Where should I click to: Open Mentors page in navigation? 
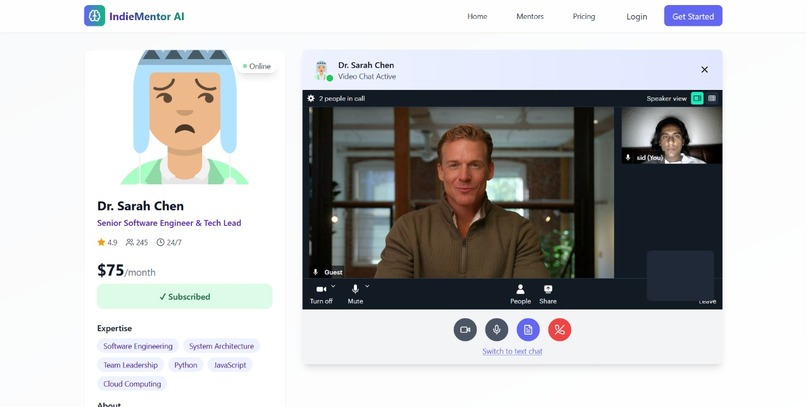click(530, 16)
